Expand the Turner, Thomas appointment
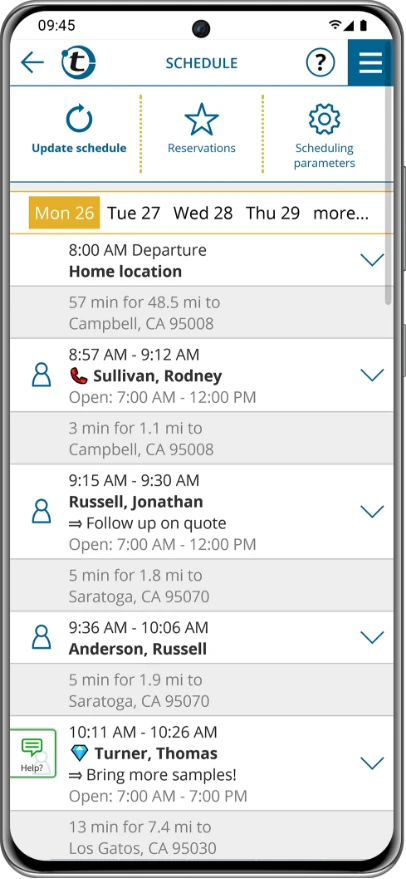The width and height of the screenshot is (406, 879). (x=372, y=763)
